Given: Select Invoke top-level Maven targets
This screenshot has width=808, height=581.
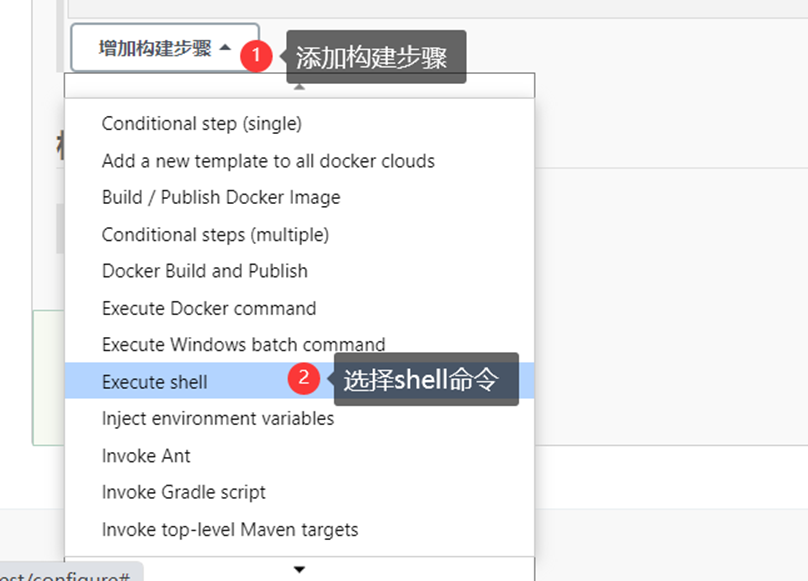Looking at the screenshot, I should coord(230,530).
